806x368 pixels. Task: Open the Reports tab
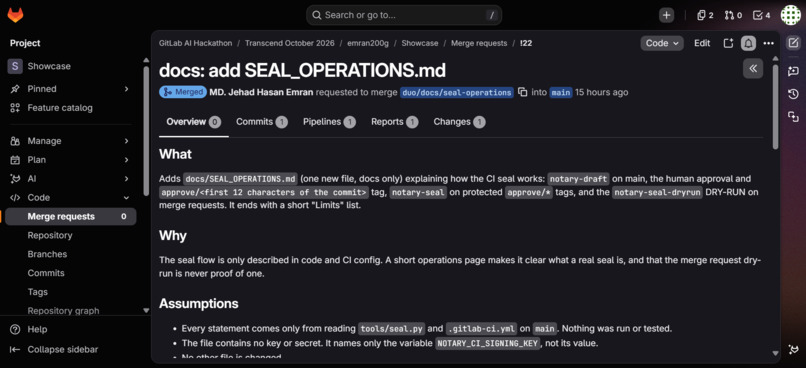coord(394,122)
